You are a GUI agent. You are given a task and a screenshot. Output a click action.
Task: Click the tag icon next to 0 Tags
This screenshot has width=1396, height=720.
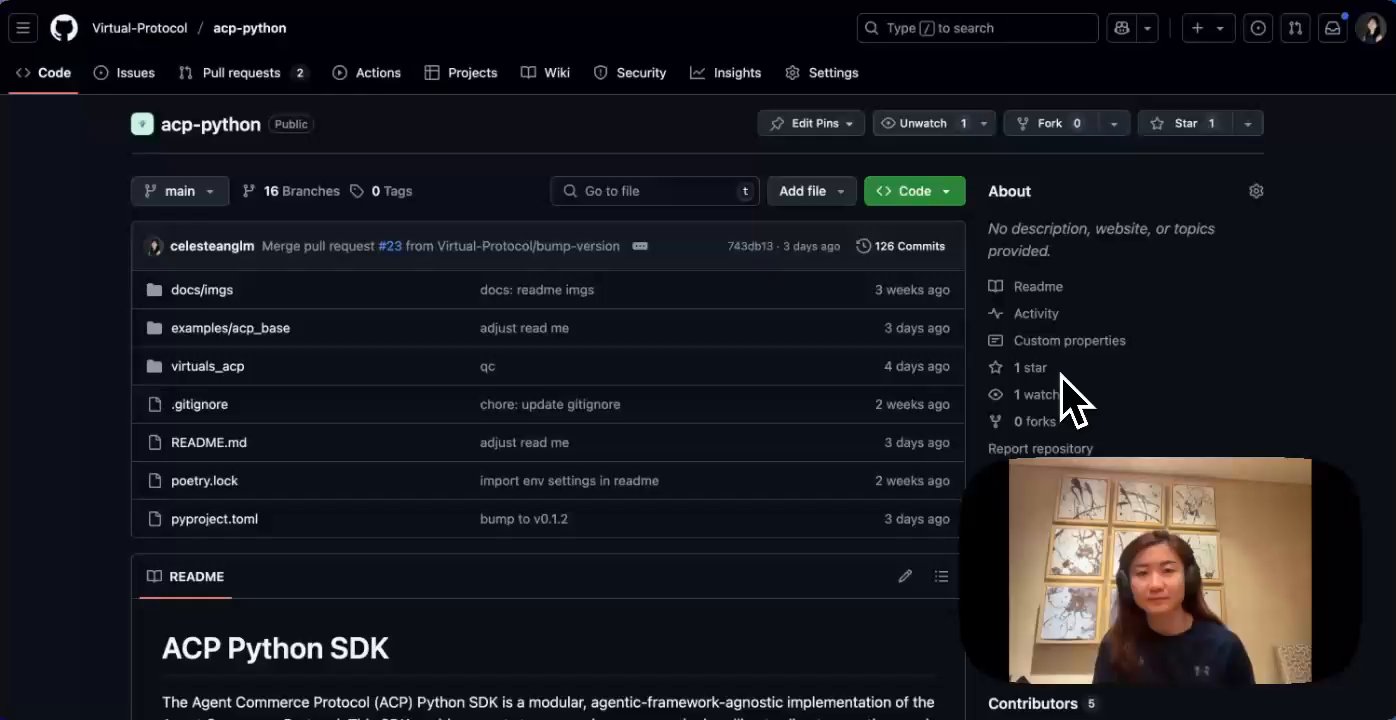coord(357,191)
